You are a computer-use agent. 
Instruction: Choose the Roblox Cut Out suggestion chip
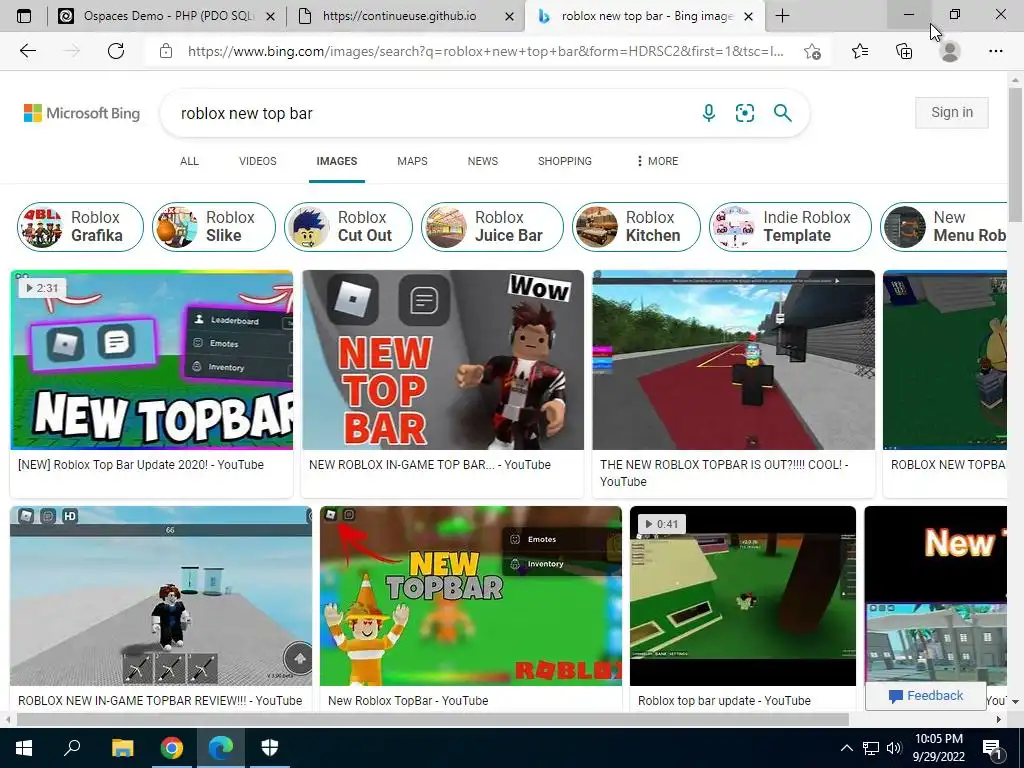(348, 227)
